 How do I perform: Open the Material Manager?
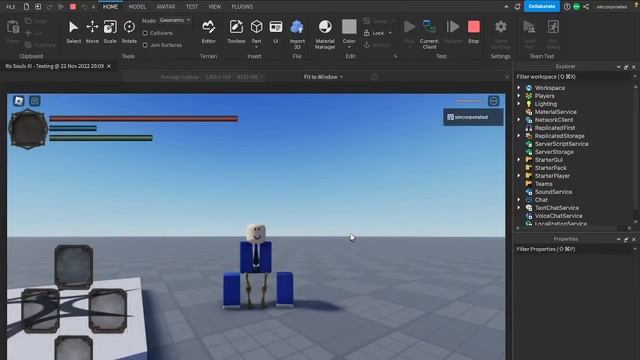click(325, 34)
